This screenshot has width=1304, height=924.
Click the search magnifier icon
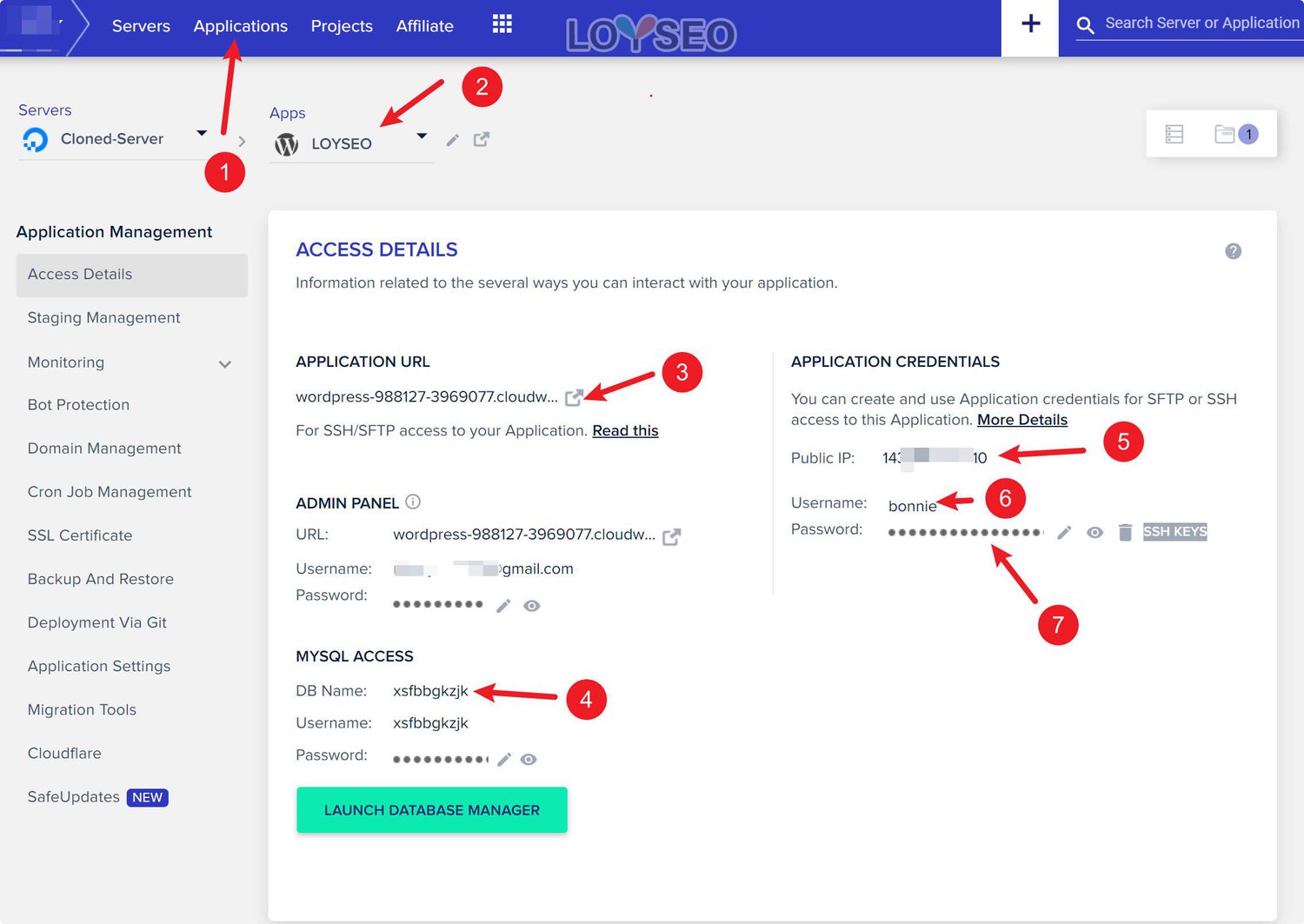click(x=1085, y=25)
